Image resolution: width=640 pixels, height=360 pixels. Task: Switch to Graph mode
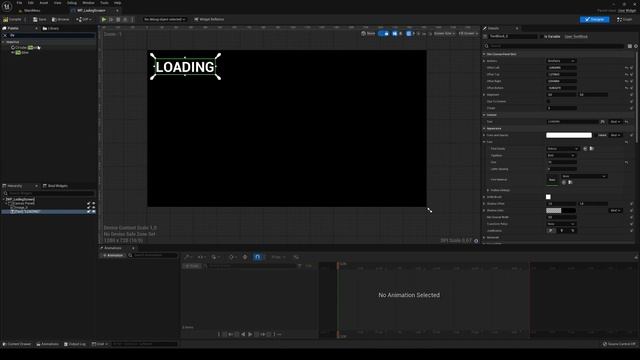[624, 19]
